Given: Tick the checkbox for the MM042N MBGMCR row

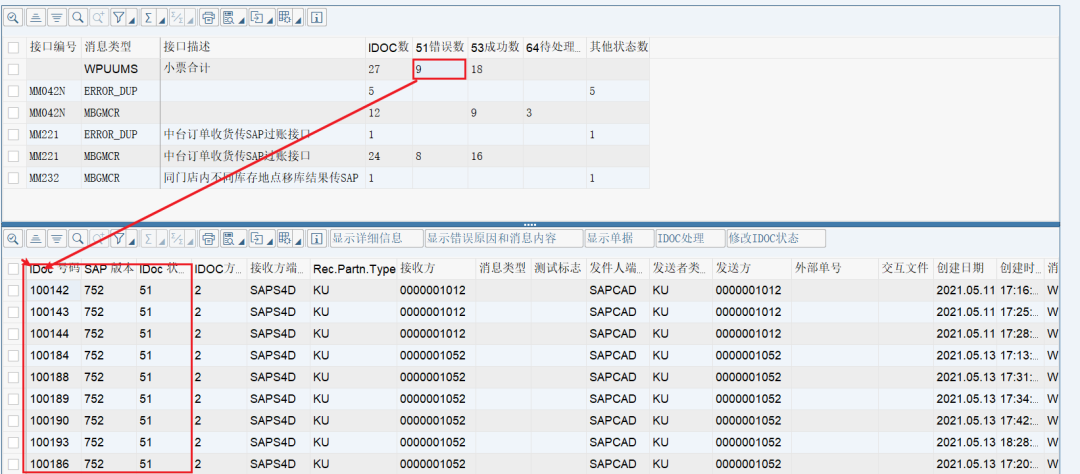Looking at the screenshot, I should 14,113.
